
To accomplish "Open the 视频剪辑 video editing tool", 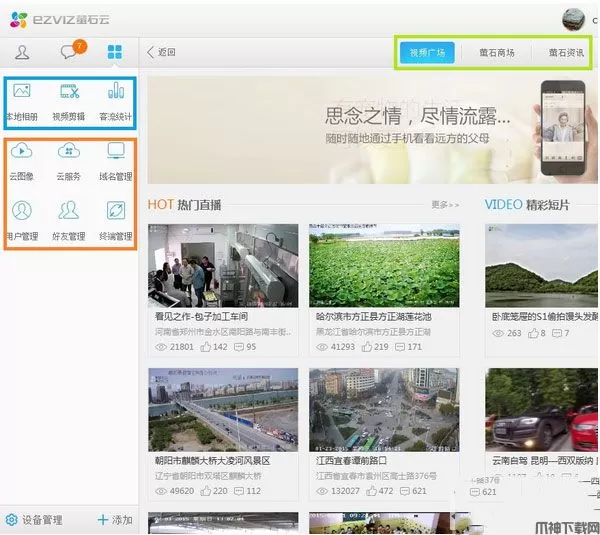I will click(x=69, y=100).
